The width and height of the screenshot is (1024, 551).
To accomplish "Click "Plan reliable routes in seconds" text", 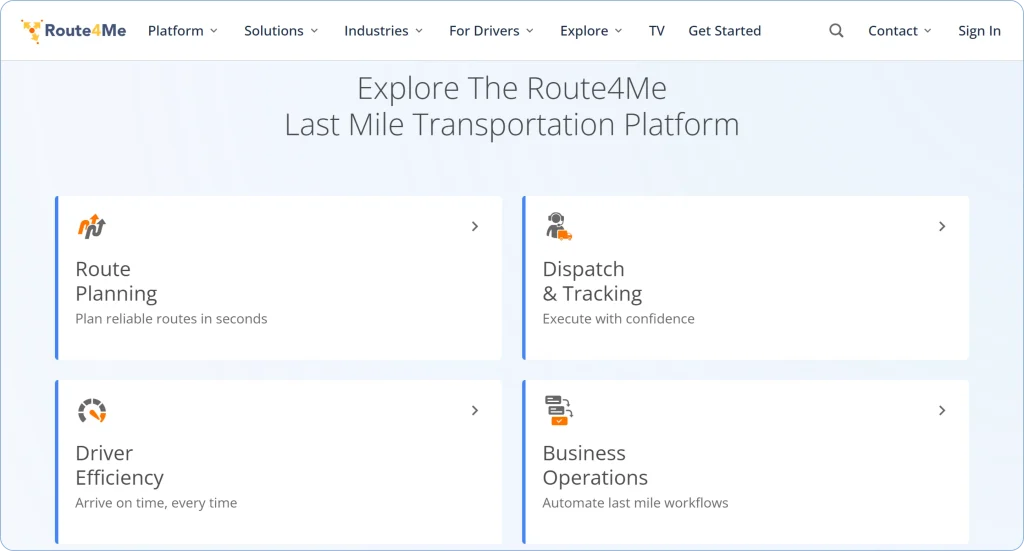I will [171, 319].
